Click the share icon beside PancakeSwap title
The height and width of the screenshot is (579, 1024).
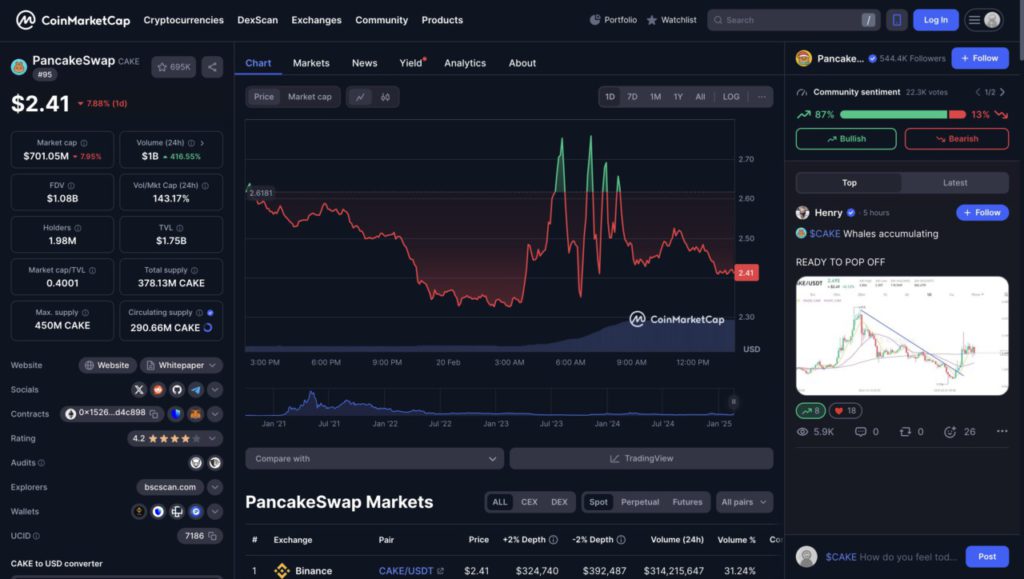point(212,67)
